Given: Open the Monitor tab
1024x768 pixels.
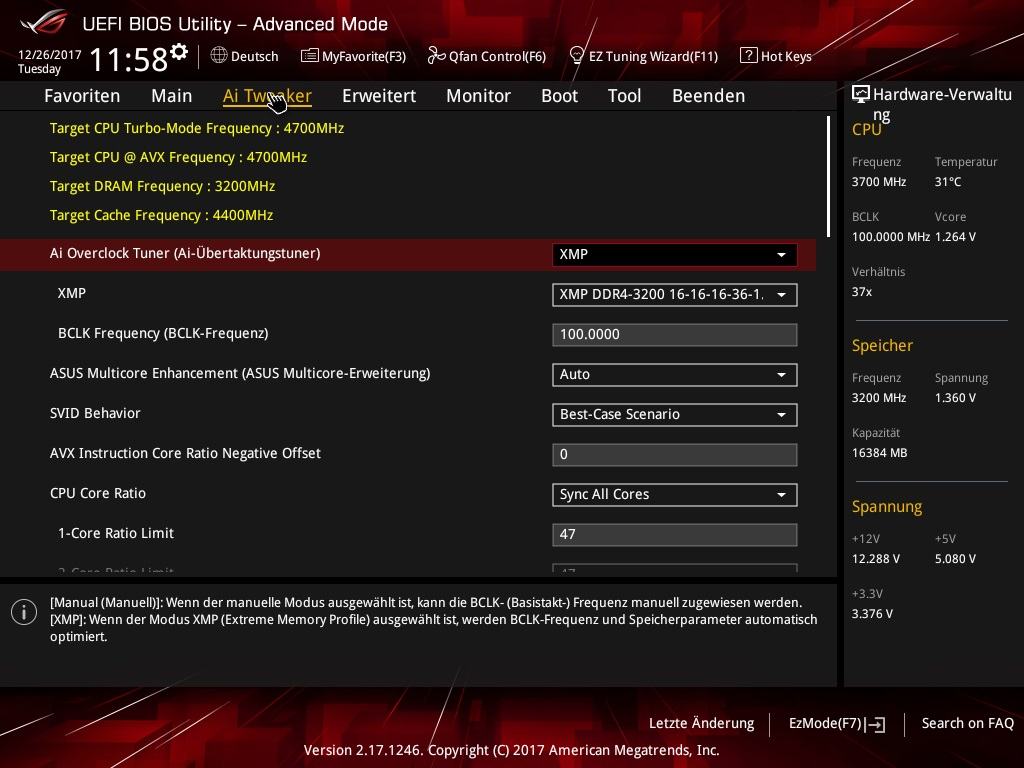Looking at the screenshot, I should point(478,96).
